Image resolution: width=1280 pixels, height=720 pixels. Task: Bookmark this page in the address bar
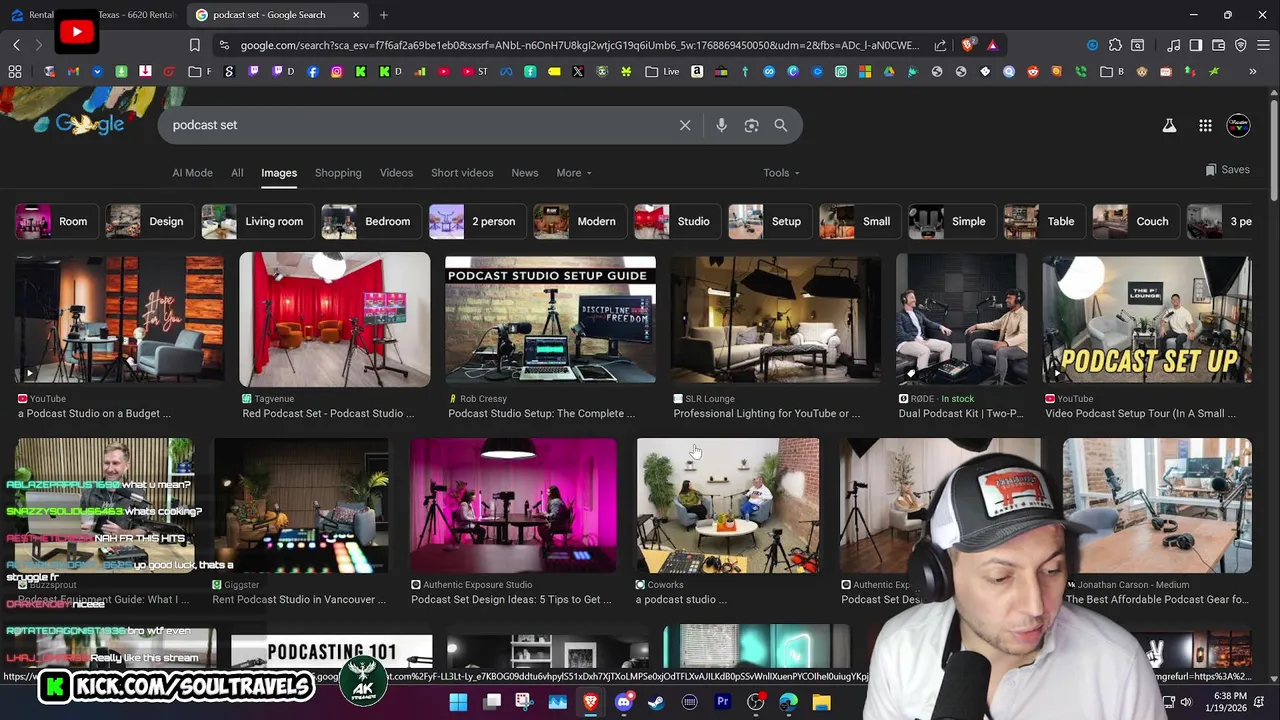click(x=194, y=45)
